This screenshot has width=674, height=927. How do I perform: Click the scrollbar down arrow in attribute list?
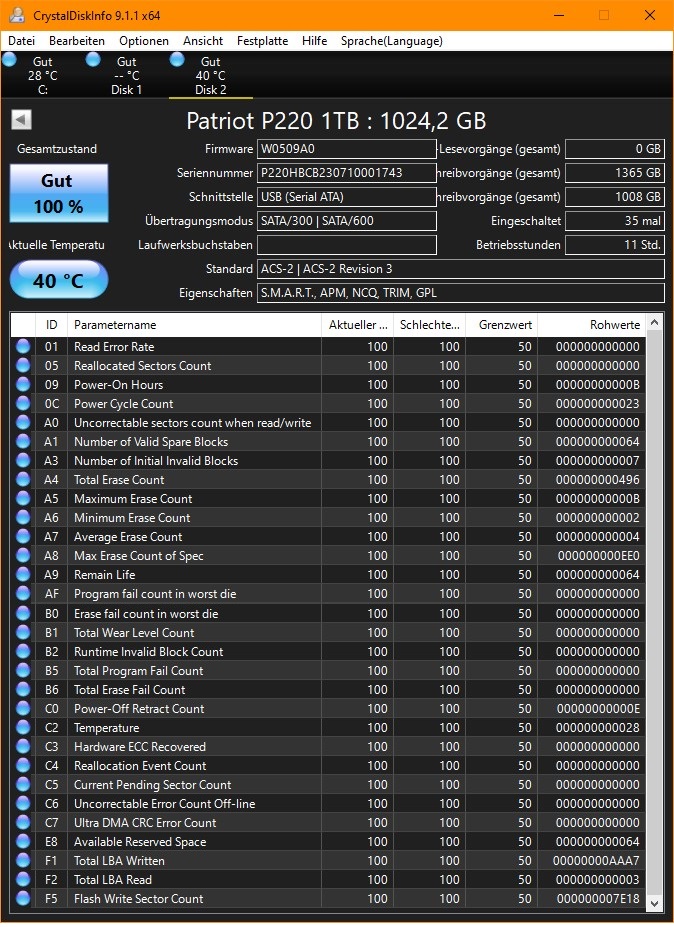(654, 903)
